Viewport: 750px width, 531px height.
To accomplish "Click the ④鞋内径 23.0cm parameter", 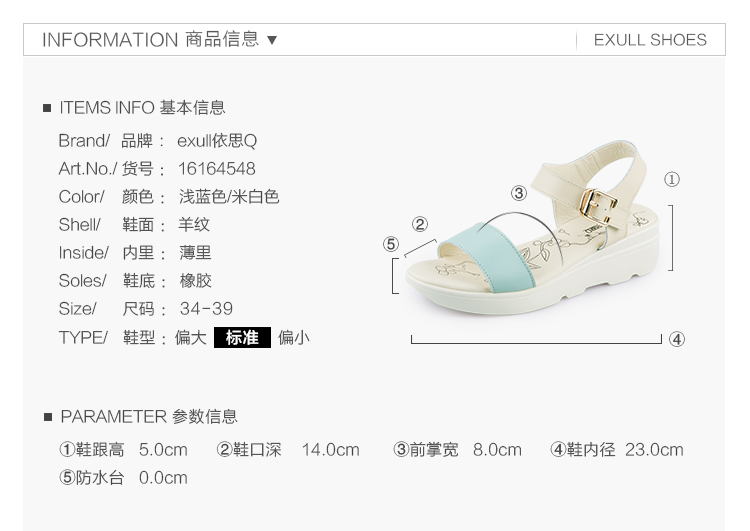I will point(617,450).
